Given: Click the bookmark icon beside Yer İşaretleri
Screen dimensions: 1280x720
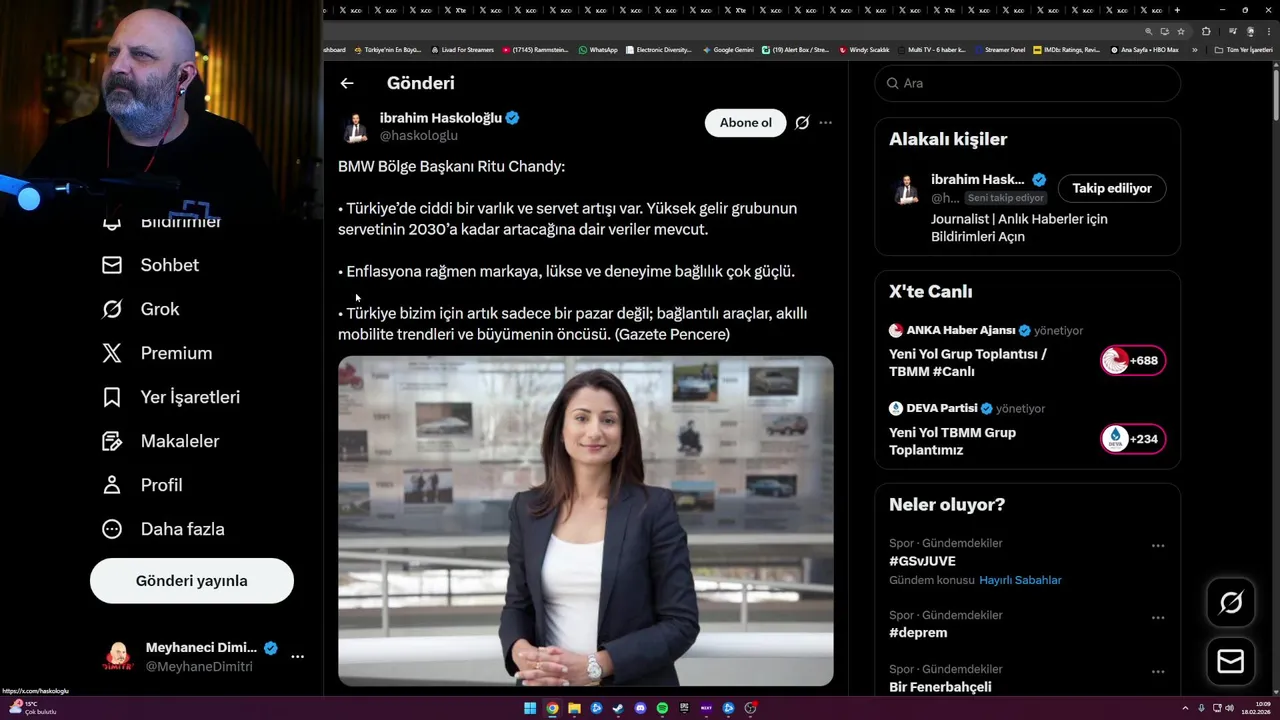Looking at the screenshot, I should 112,397.
